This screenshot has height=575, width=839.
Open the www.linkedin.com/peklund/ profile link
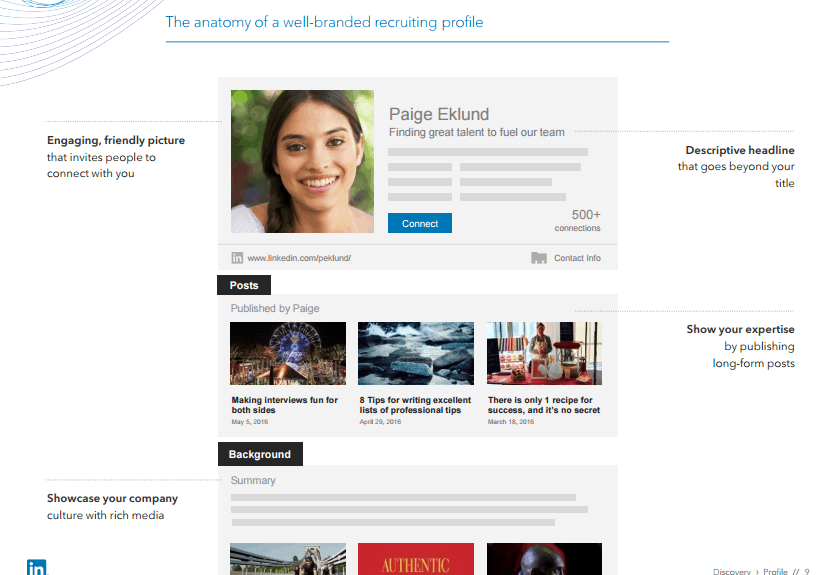[x=299, y=258]
